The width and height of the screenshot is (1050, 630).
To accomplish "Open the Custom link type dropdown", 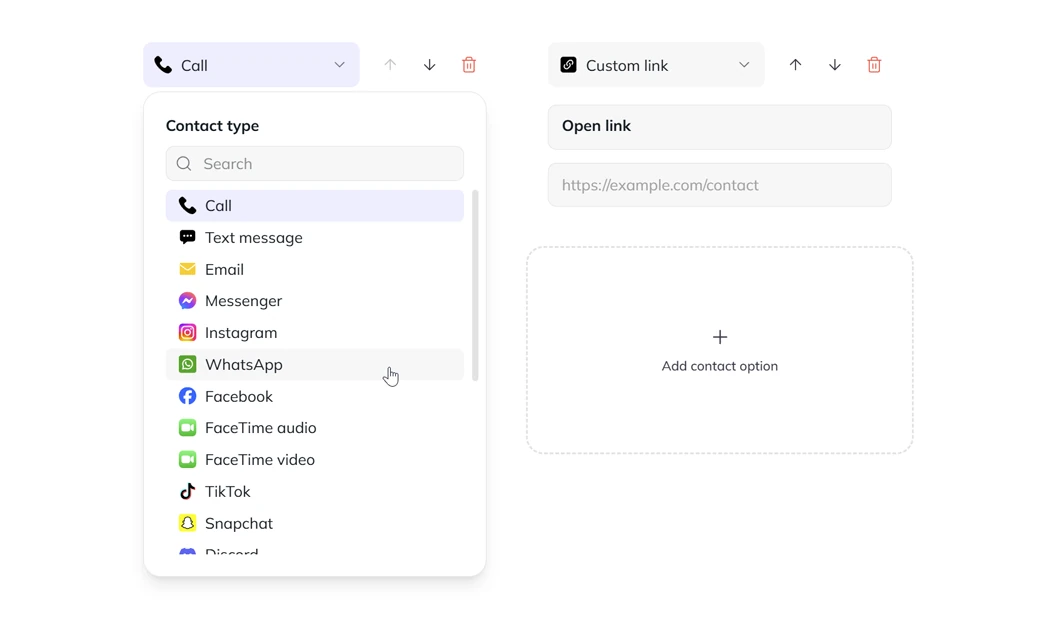I will click(656, 65).
